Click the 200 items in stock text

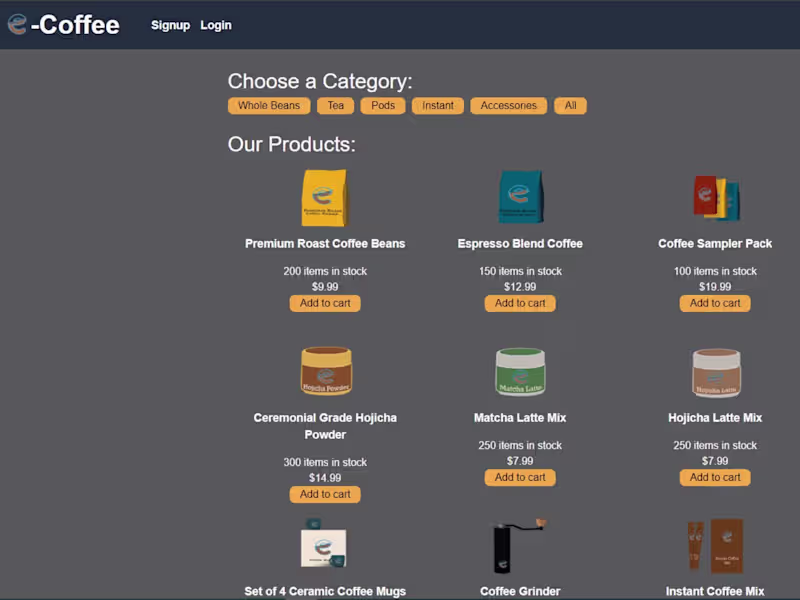click(325, 271)
